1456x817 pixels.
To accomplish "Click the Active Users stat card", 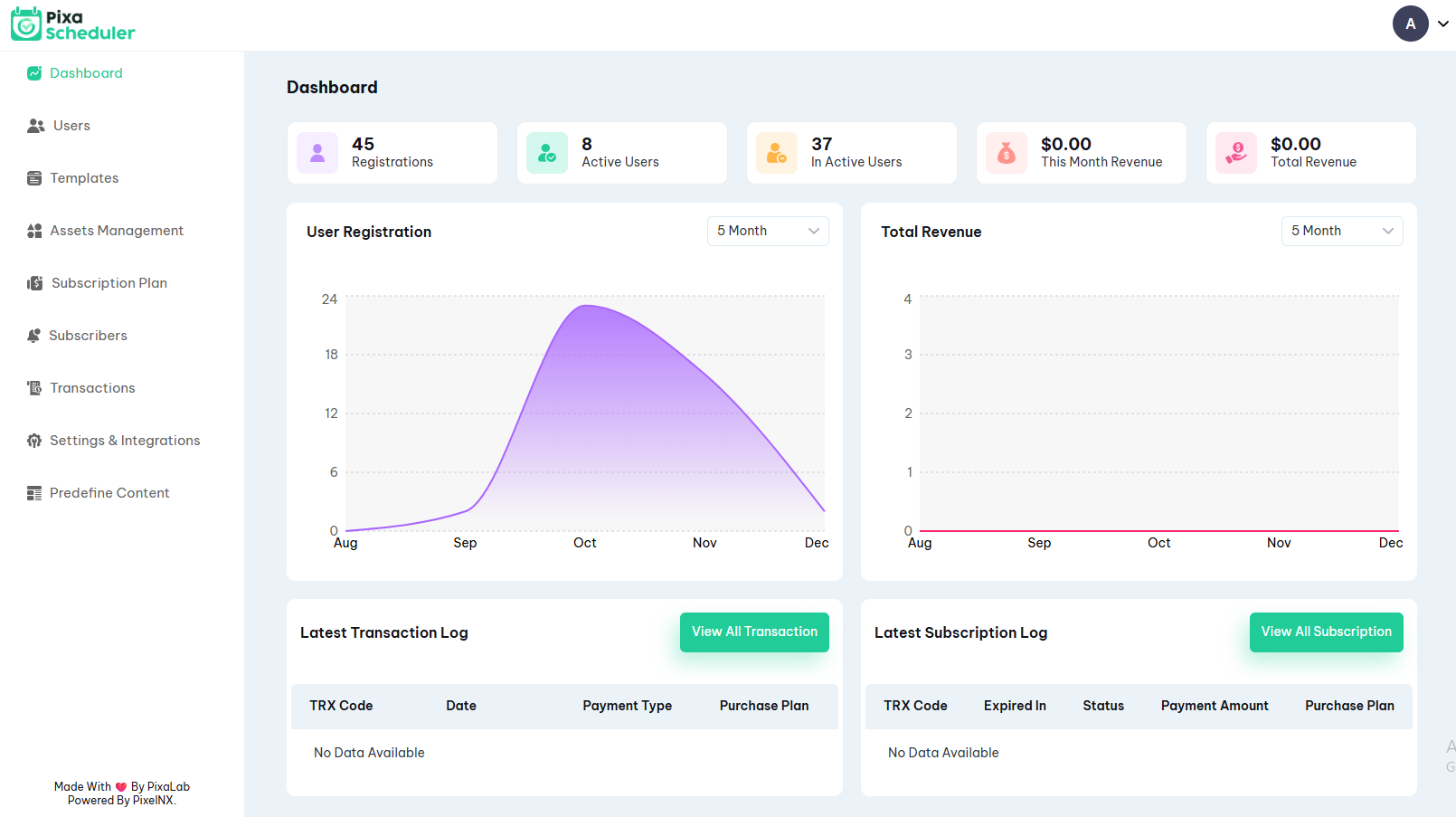I will pyautogui.click(x=621, y=153).
